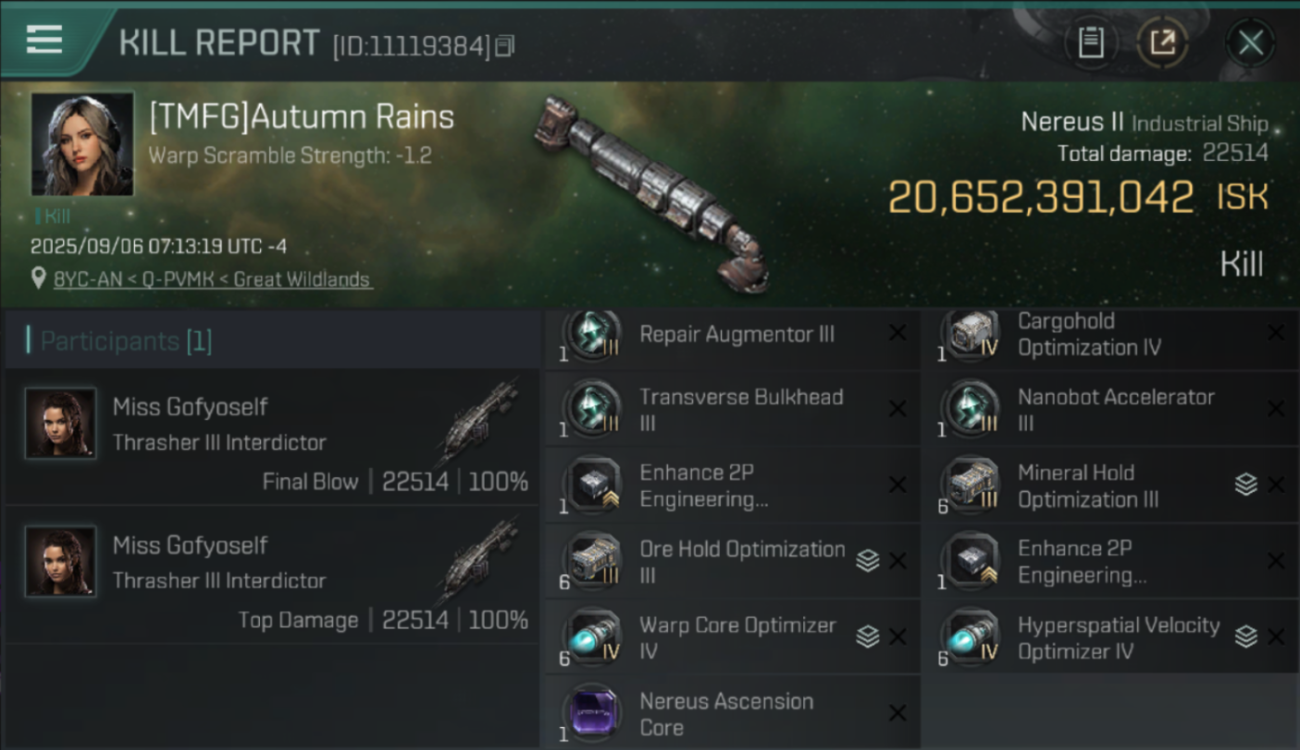1300x750 pixels.
Task: Remove the Transverse Bulkhead III item
Action: pos(898,409)
